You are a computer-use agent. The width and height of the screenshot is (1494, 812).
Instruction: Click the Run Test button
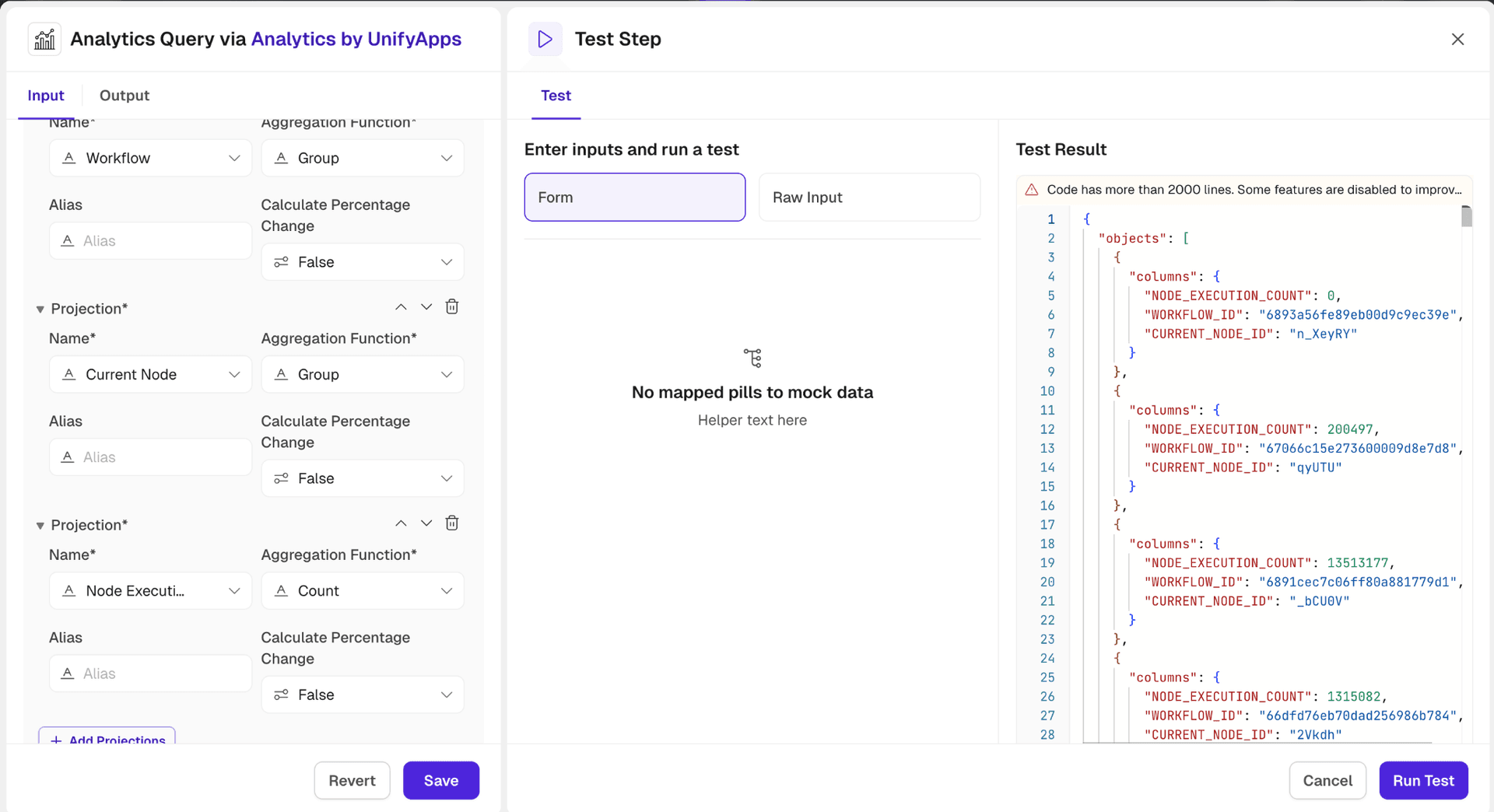click(x=1423, y=780)
